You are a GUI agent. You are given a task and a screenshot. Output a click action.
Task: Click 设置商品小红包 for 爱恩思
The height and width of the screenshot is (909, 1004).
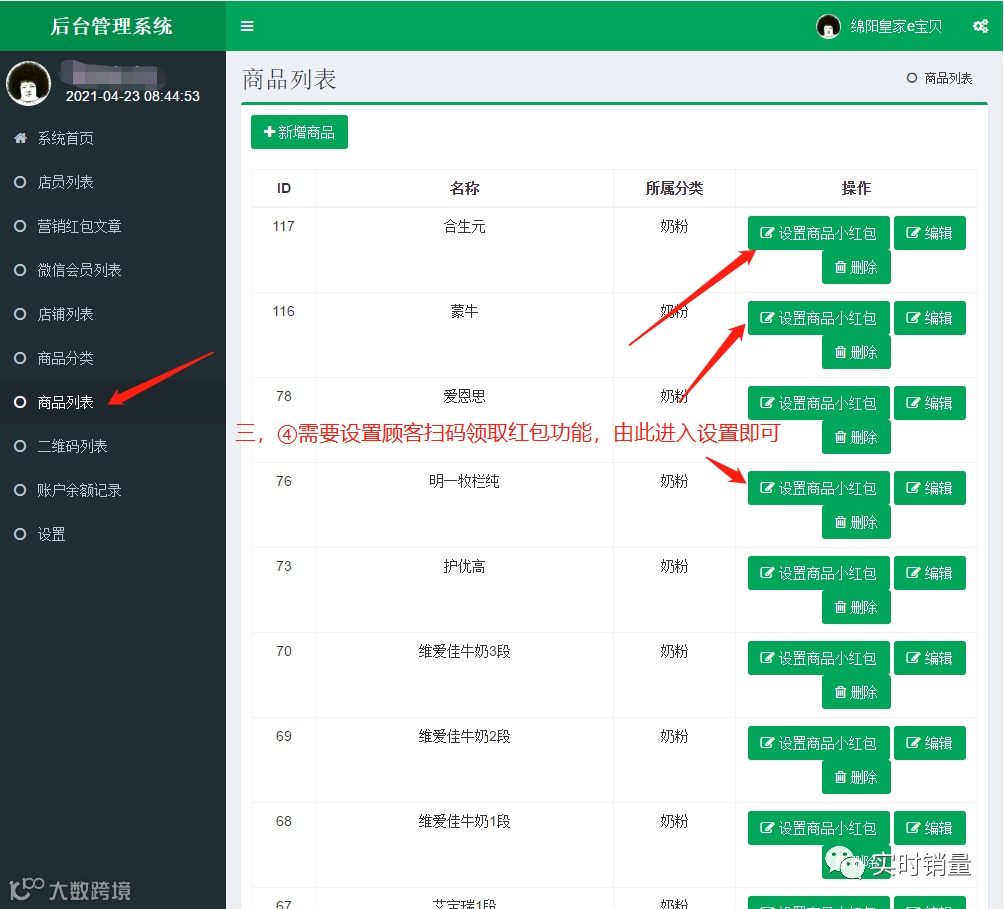[x=818, y=403]
